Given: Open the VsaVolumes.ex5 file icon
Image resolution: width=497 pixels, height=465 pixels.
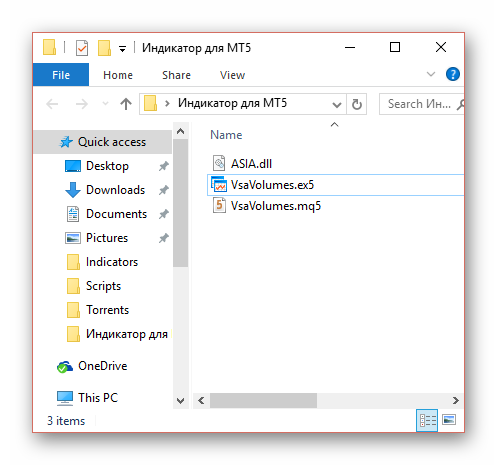Looking at the screenshot, I should point(219,185).
